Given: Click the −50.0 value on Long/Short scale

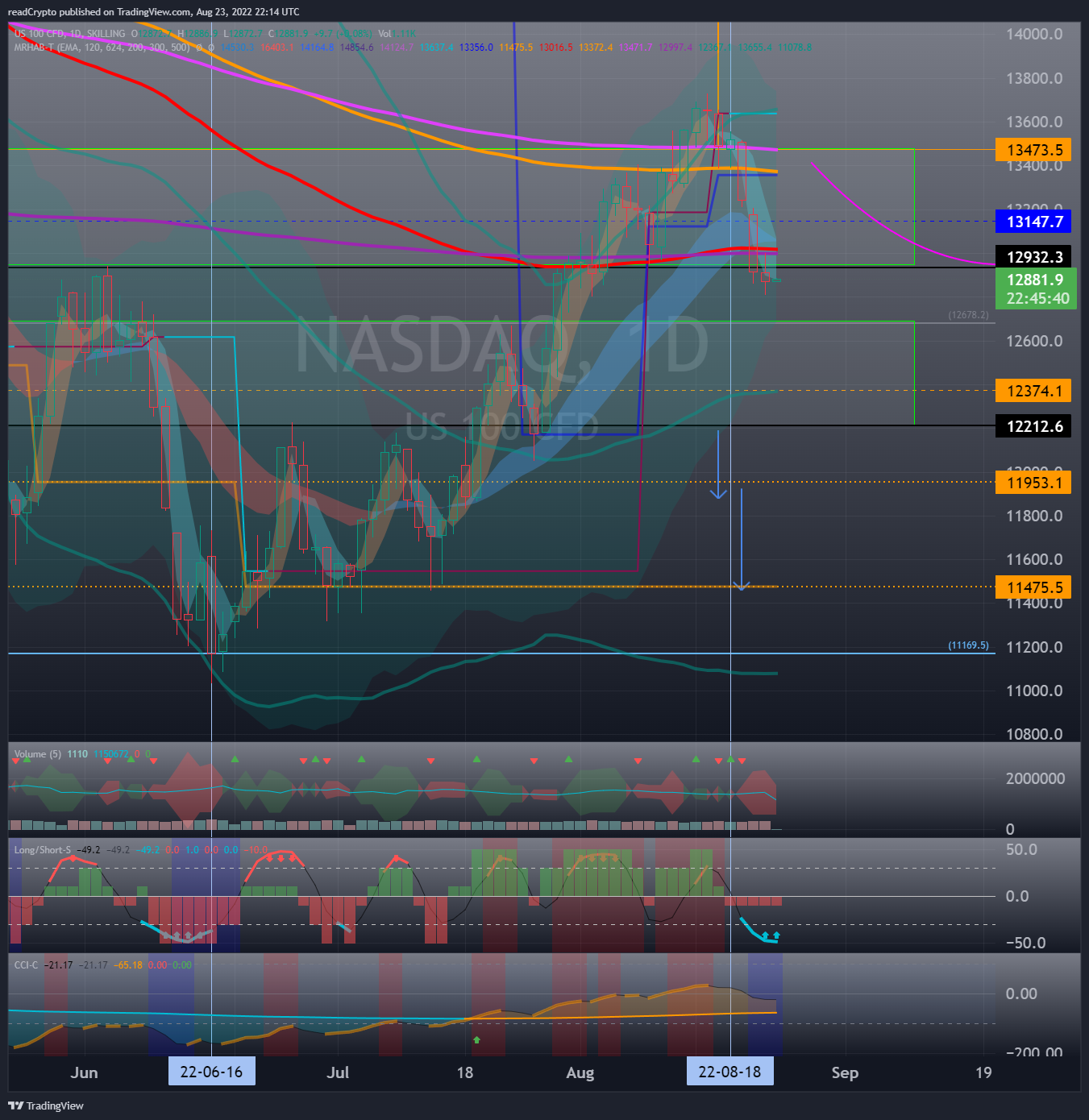Looking at the screenshot, I should 1025,943.
